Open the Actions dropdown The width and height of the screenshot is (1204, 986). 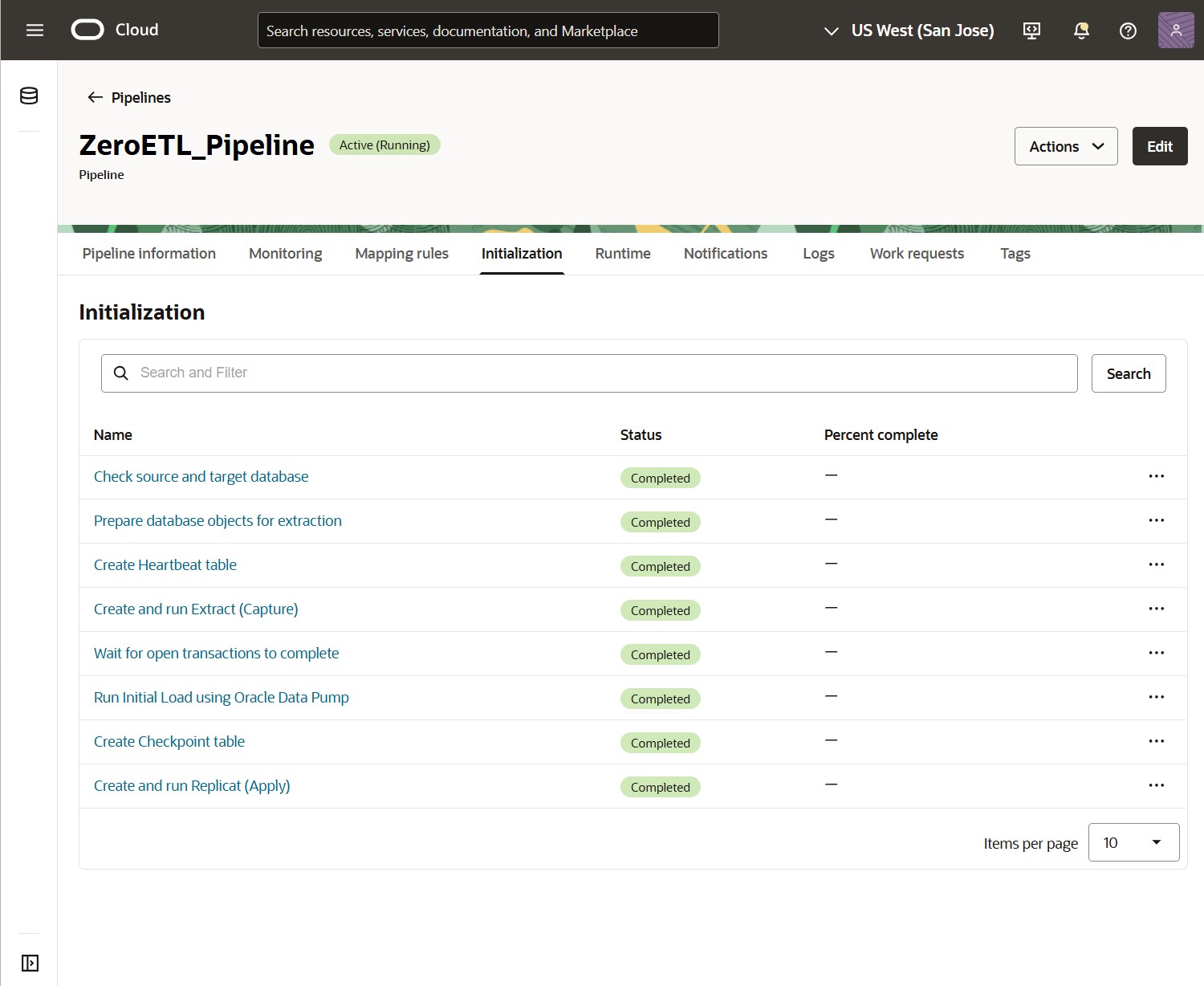tap(1065, 146)
